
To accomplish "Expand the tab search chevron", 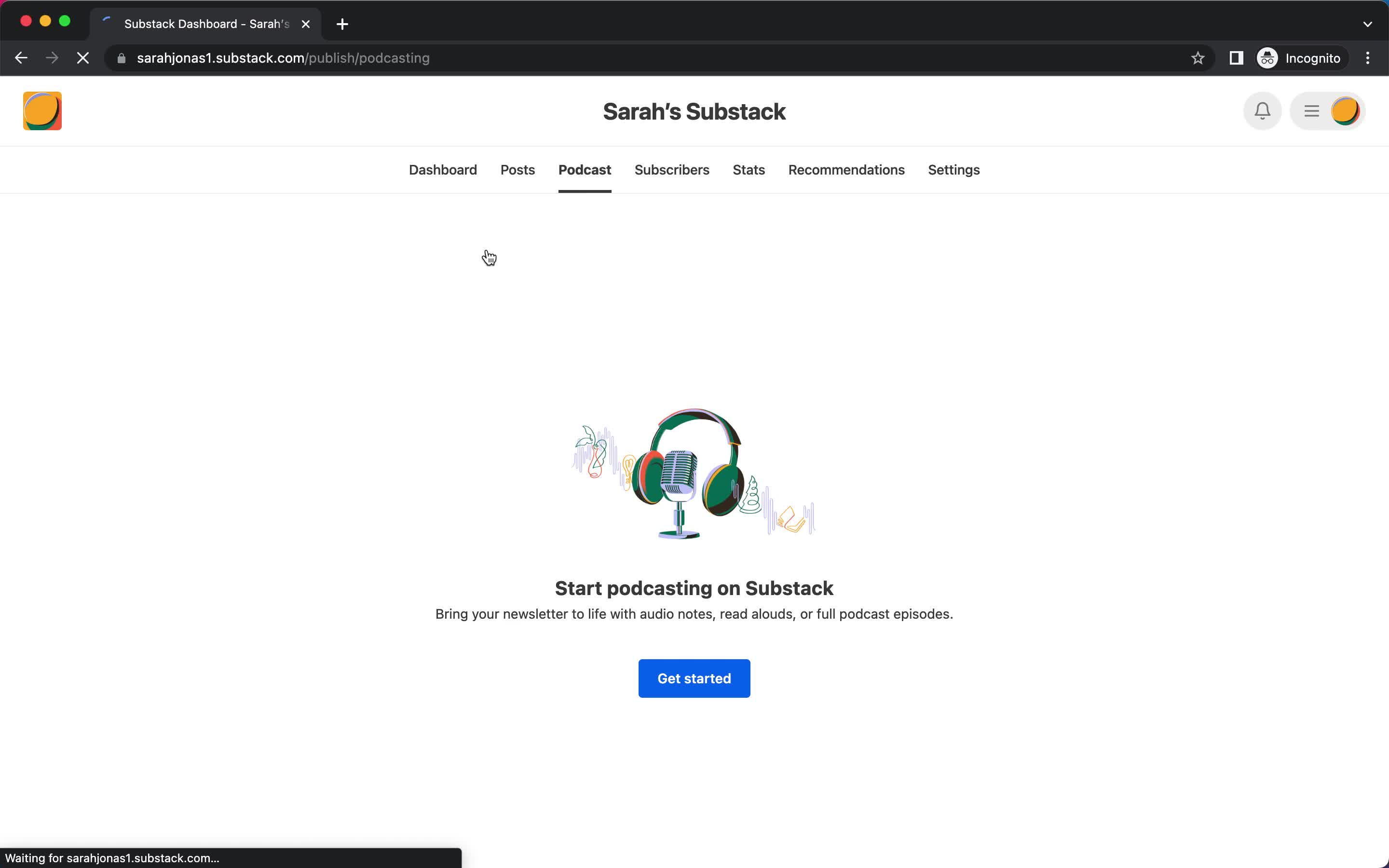I will pyautogui.click(x=1368, y=24).
